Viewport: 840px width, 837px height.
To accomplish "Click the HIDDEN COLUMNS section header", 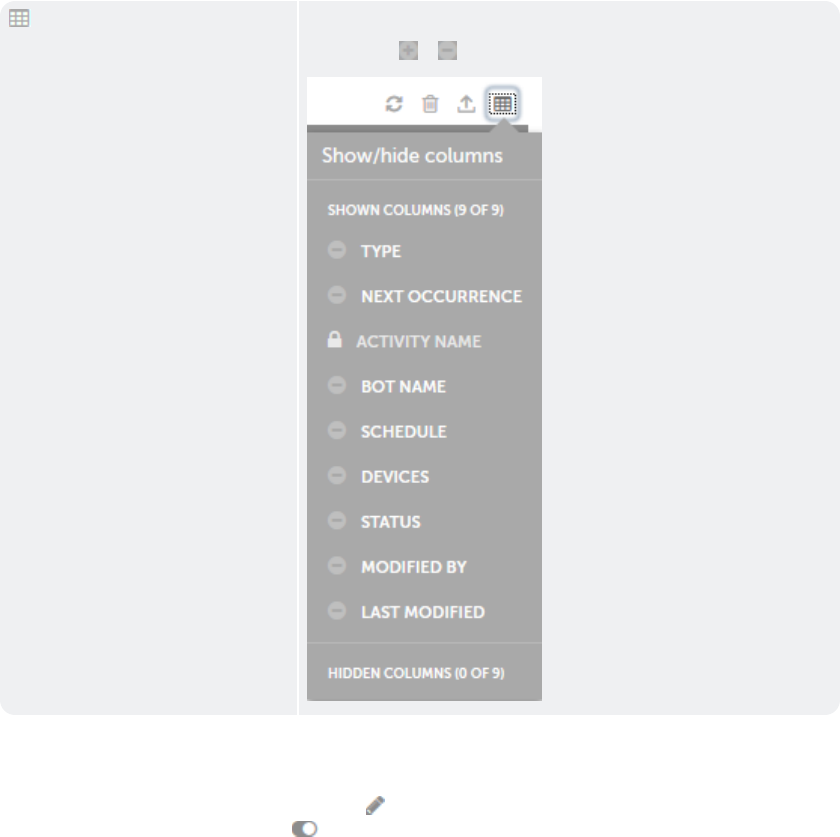I will click(x=416, y=673).
